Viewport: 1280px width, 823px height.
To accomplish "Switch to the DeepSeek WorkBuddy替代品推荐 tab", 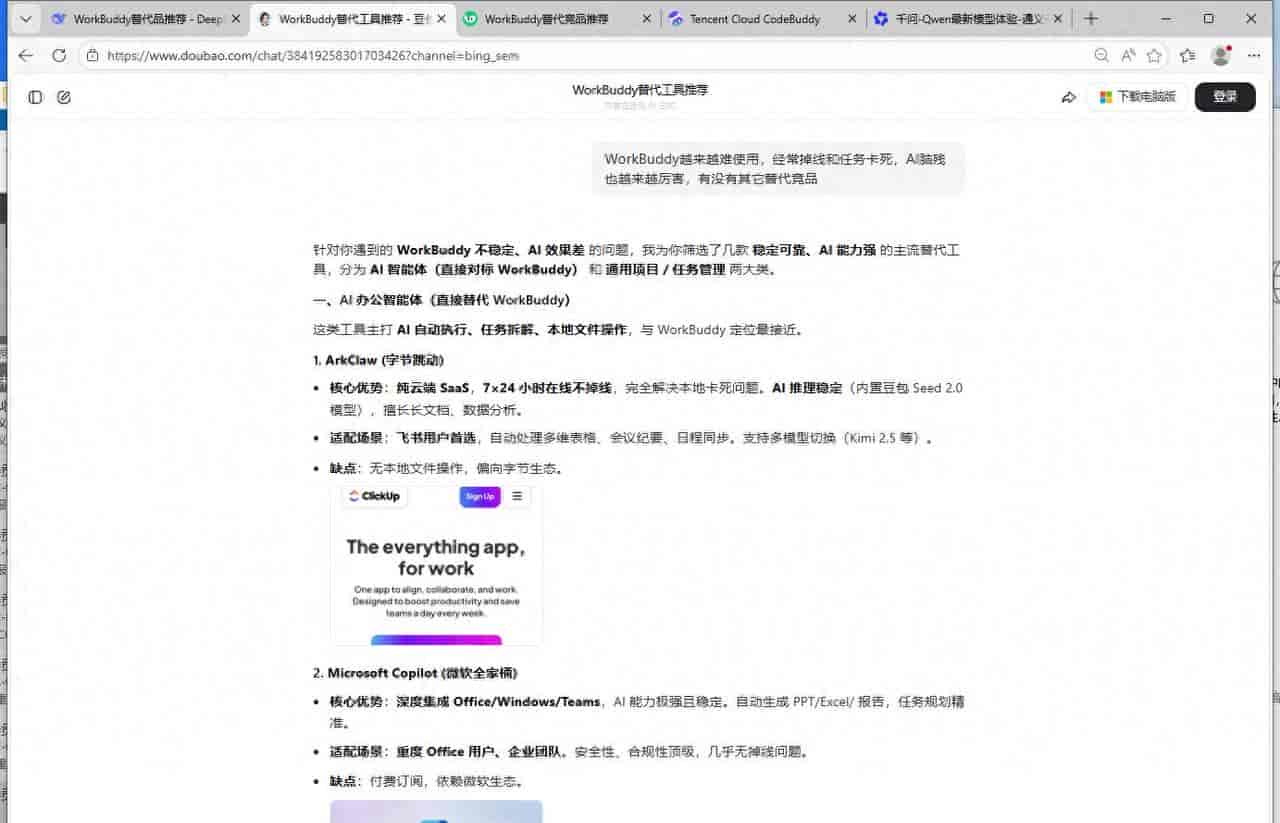I will click(x=146, y=19).
